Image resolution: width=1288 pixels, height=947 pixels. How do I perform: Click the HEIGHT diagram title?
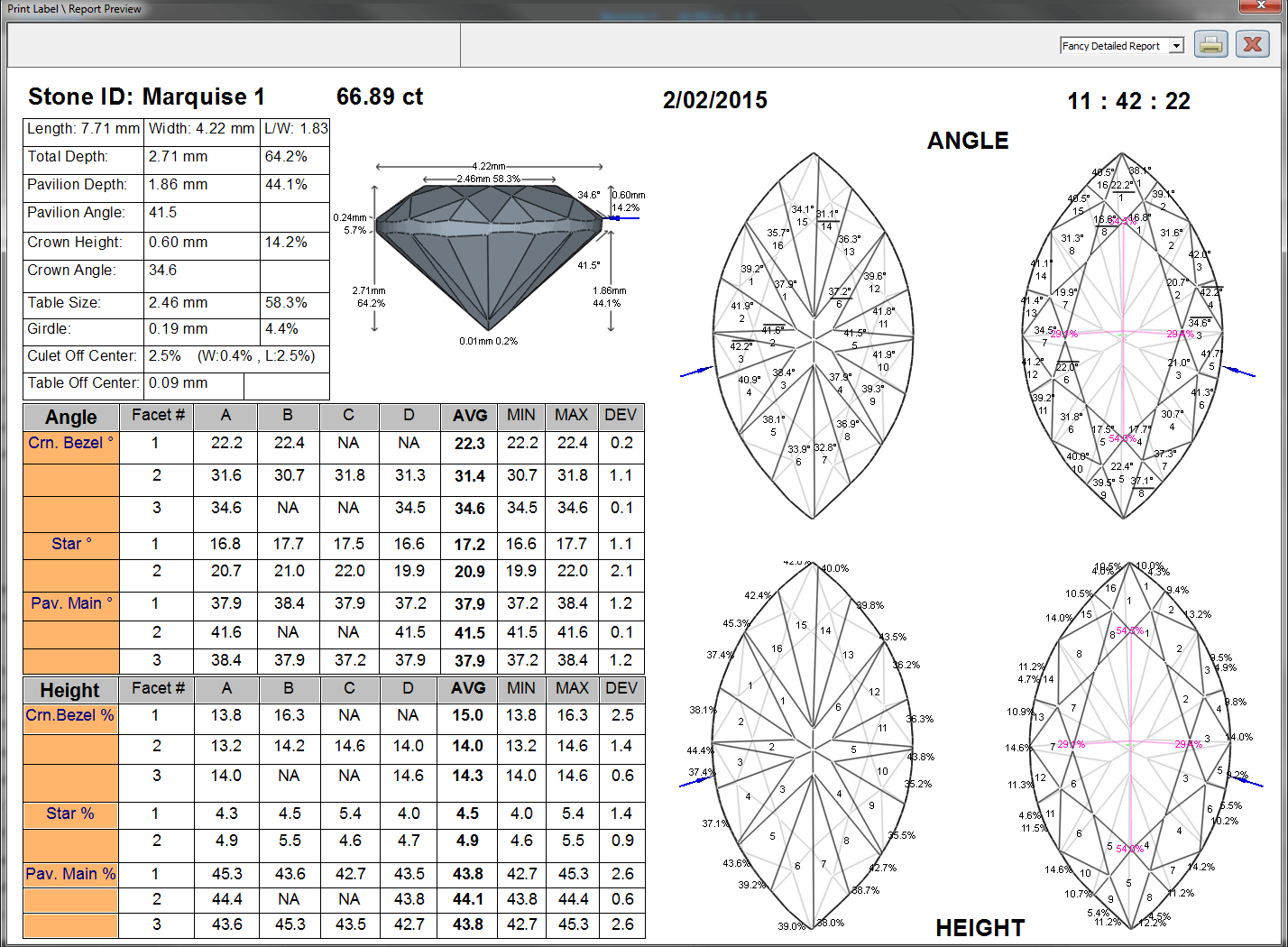point(980,928)
